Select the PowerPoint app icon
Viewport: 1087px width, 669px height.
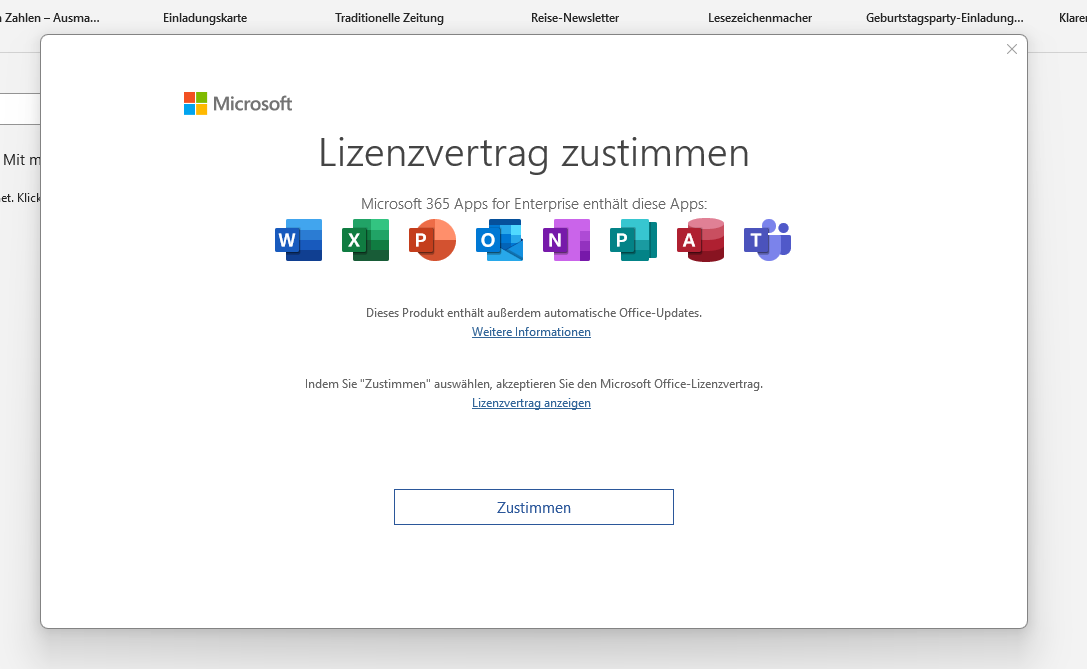pyautogui.click(x=432, y=240)
